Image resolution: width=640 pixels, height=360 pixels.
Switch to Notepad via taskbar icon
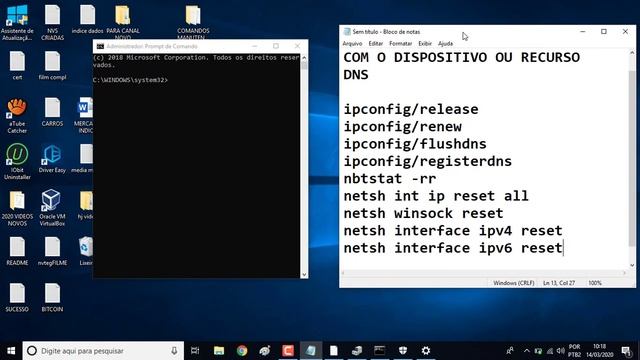coord(311,351)
